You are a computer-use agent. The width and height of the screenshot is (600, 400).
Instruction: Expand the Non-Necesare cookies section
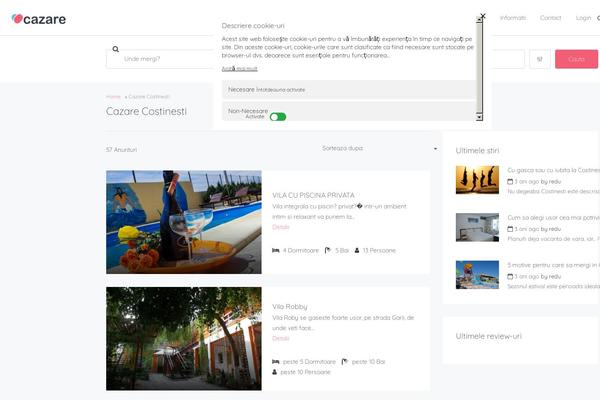[x=349, y=112]
